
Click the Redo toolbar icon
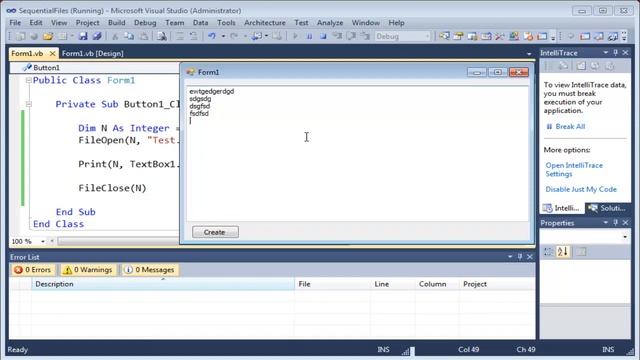(x=234, y=36)
